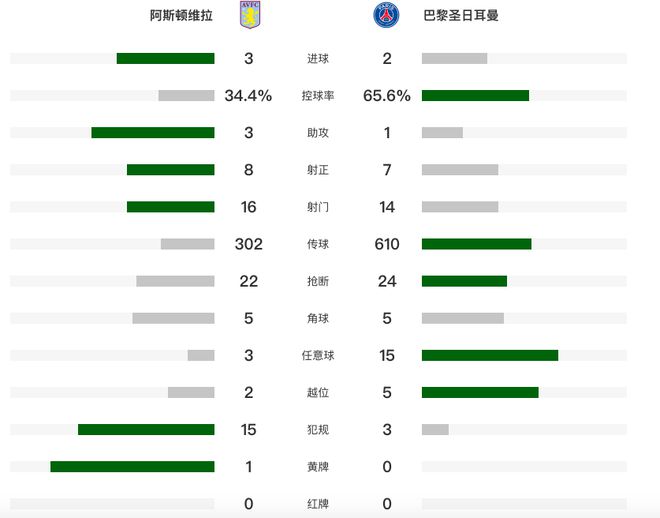
Task: Open the 阿斯顿维拉 team name link
Action: 181,16
